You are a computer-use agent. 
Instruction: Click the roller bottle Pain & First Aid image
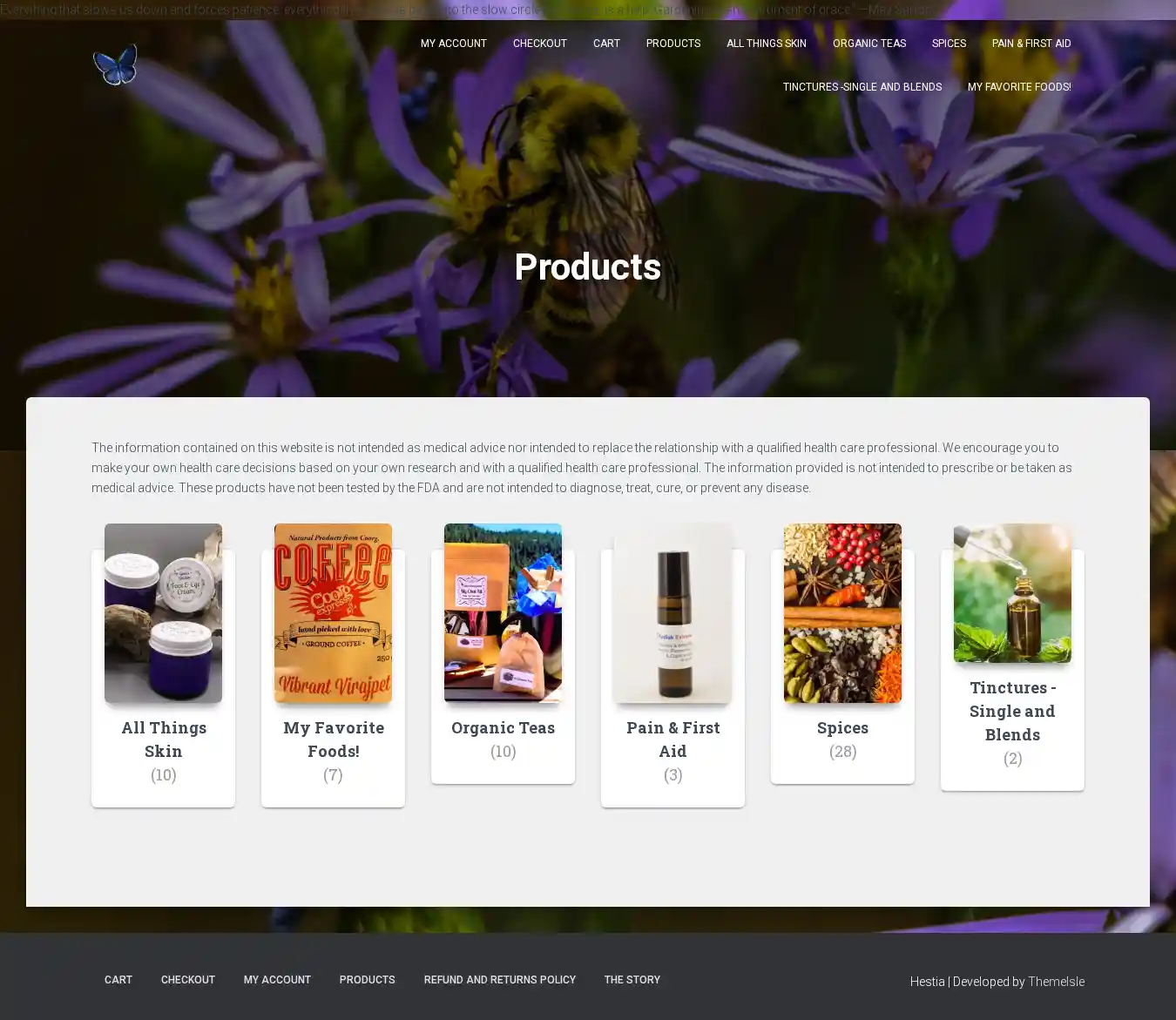click(x=672, y=612)
